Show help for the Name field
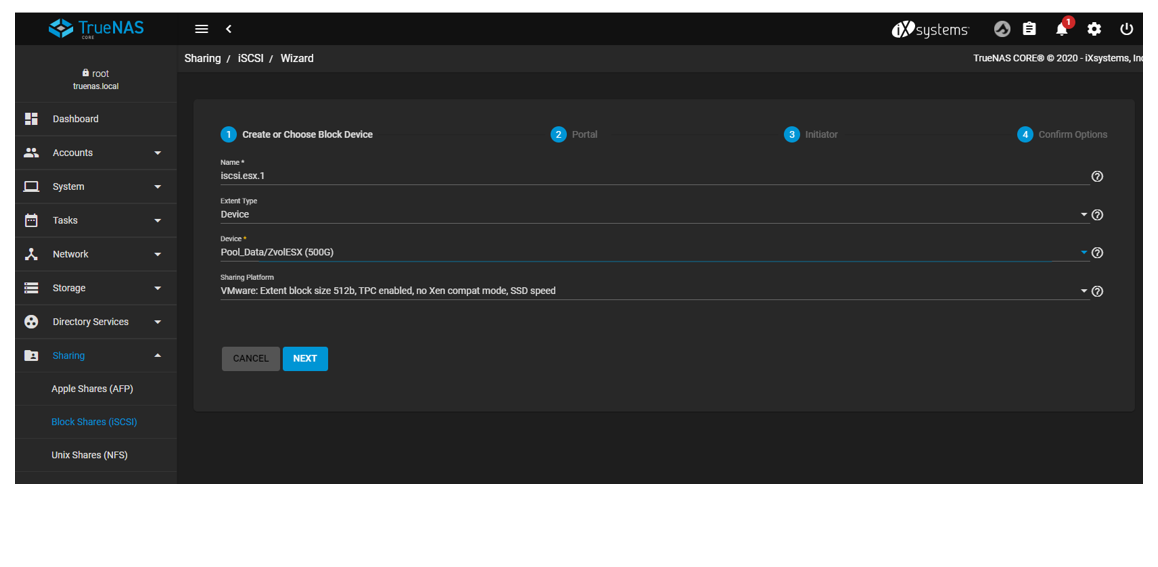This screenshot has height=567, width=1158. click(x=1097, y=176)
